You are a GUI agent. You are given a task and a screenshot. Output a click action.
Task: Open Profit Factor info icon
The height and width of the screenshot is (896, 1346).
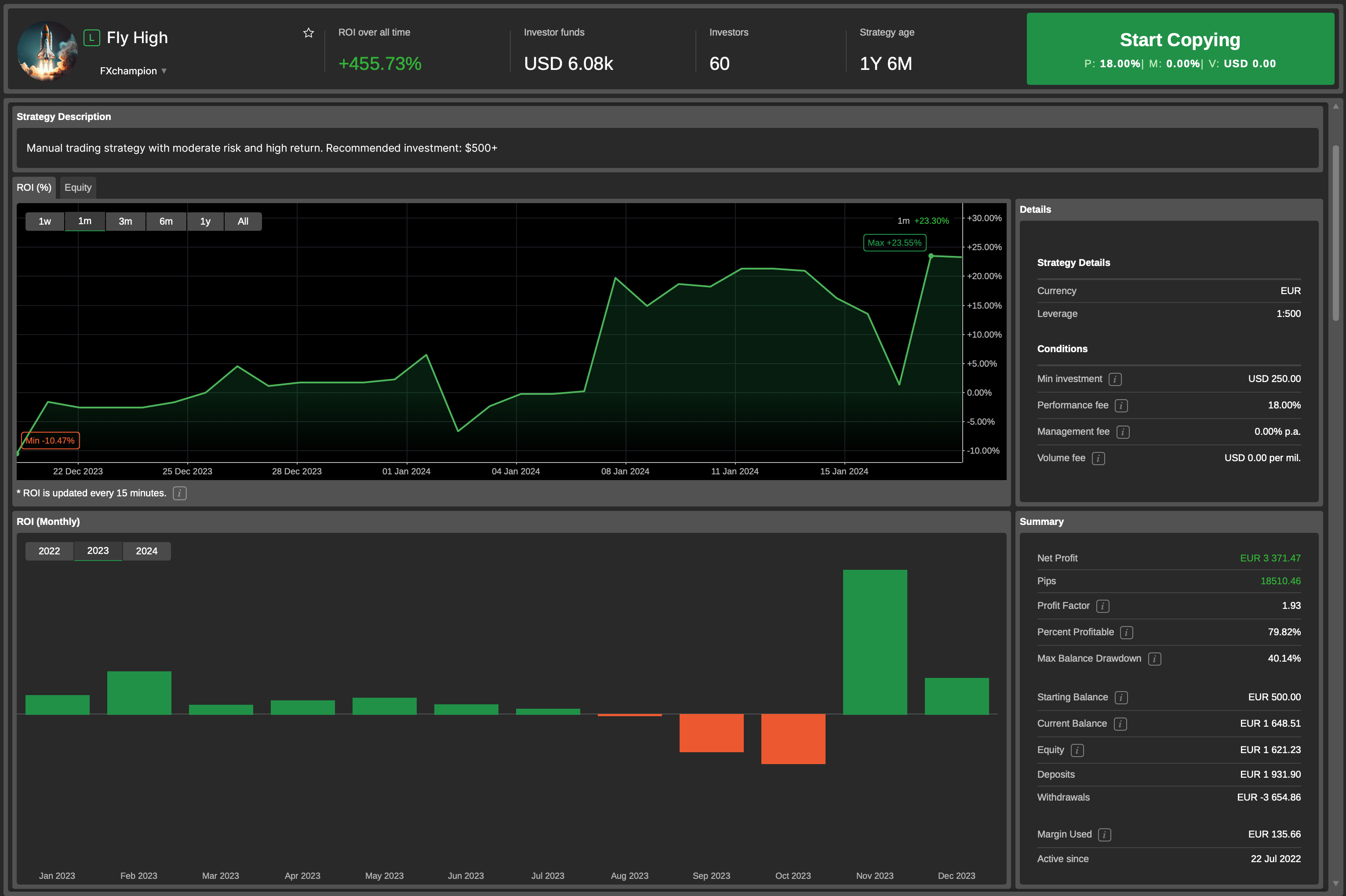1102,606
